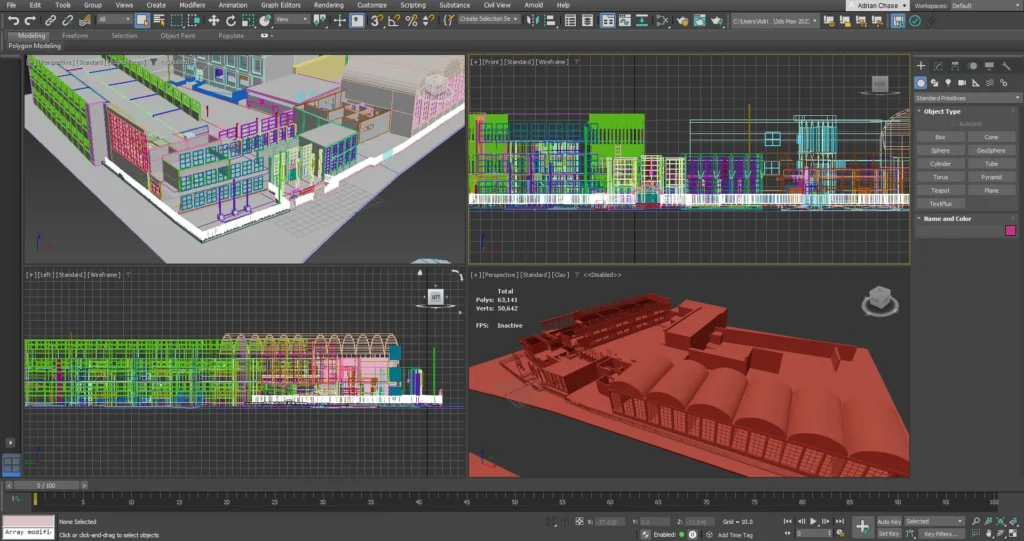Toggle the Spinner Snap icon
1024x541 pixels.
click(428, 21)
